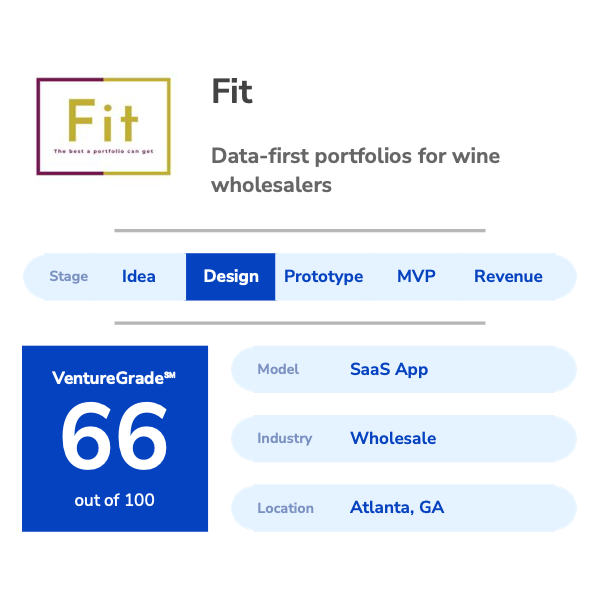600x600 pixels.
Task: Click the 'out of 100' caption
Action: click(115, 499)
